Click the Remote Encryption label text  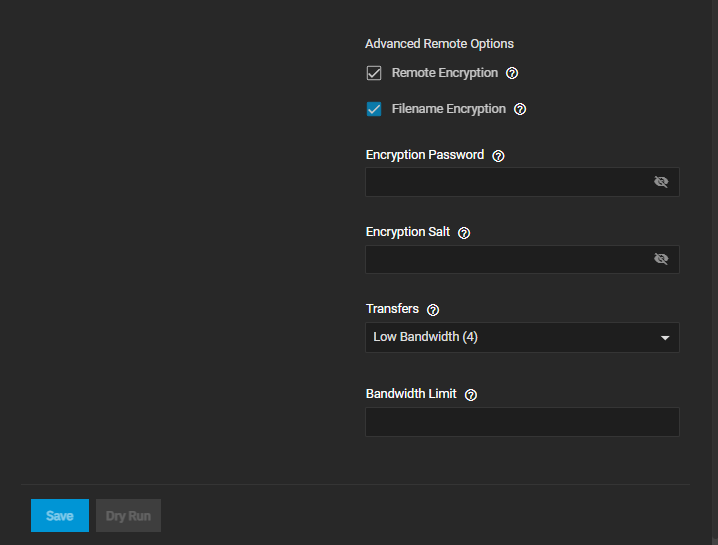445,73
